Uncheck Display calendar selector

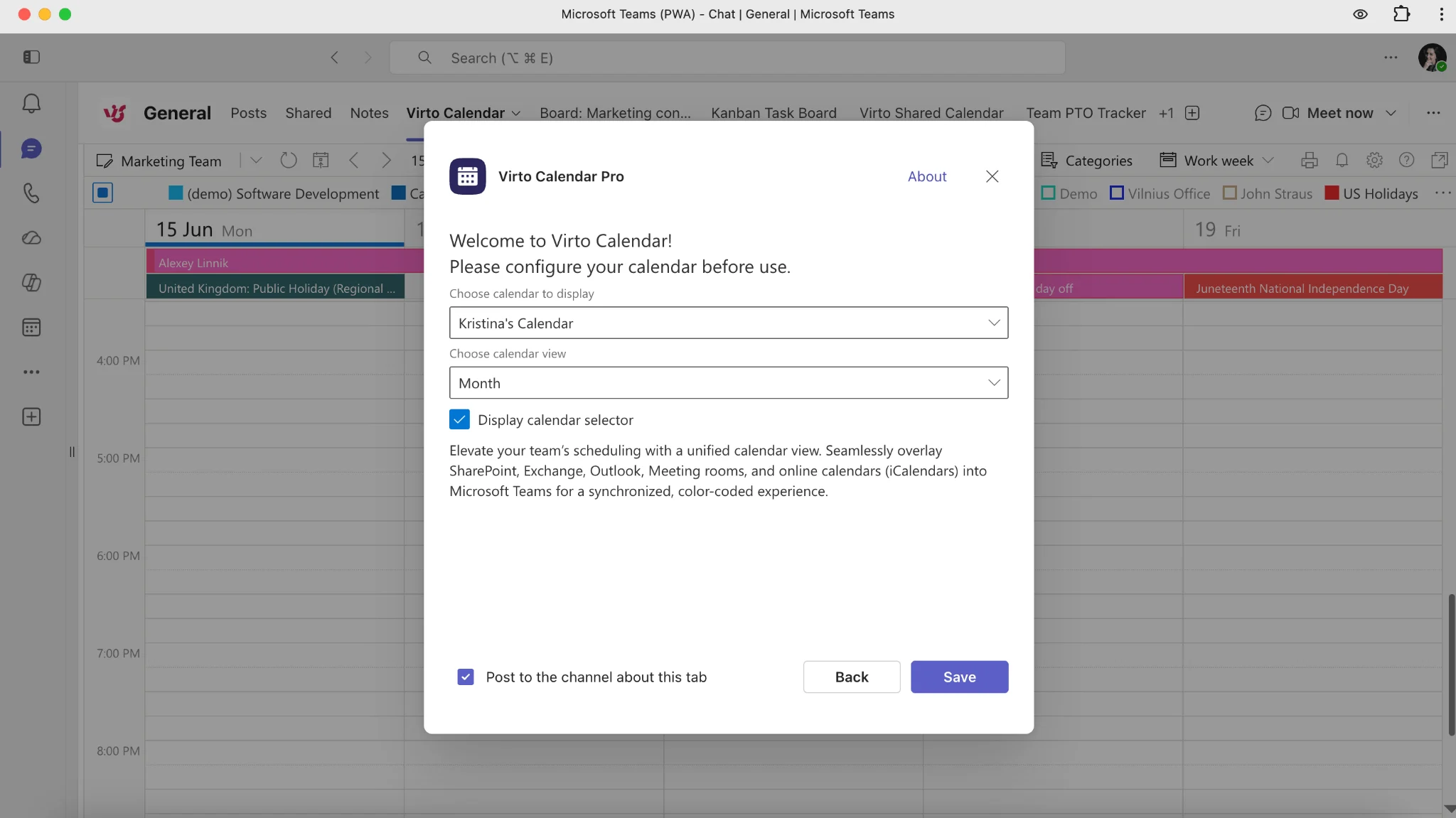459,420
